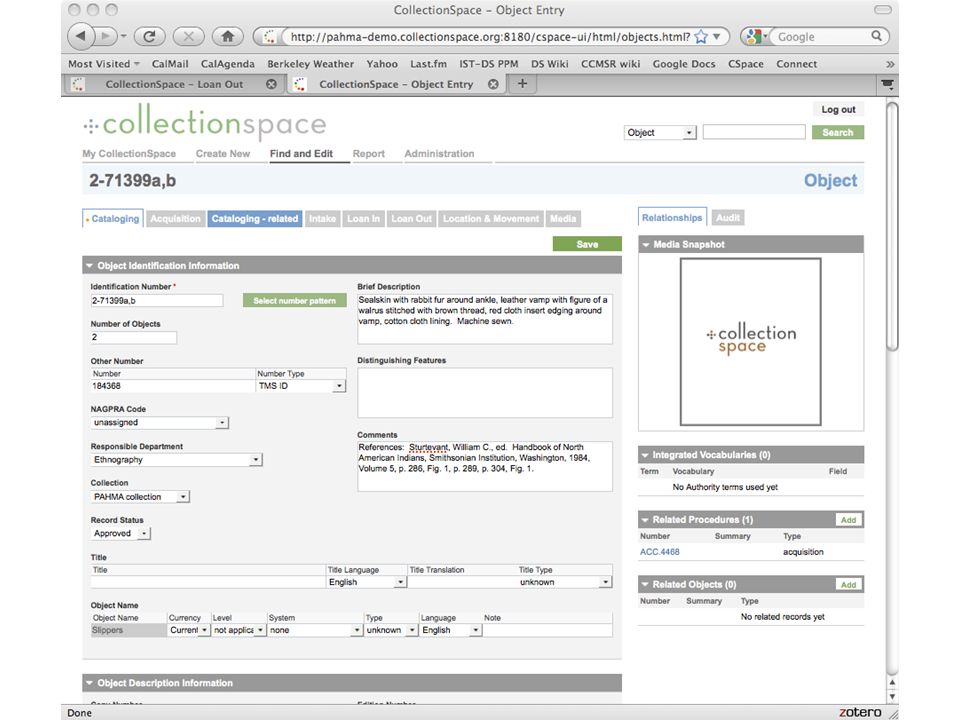The image size is (960, 720).
Task: Click the Select number pattern button
Action: [x=294, y=301]
